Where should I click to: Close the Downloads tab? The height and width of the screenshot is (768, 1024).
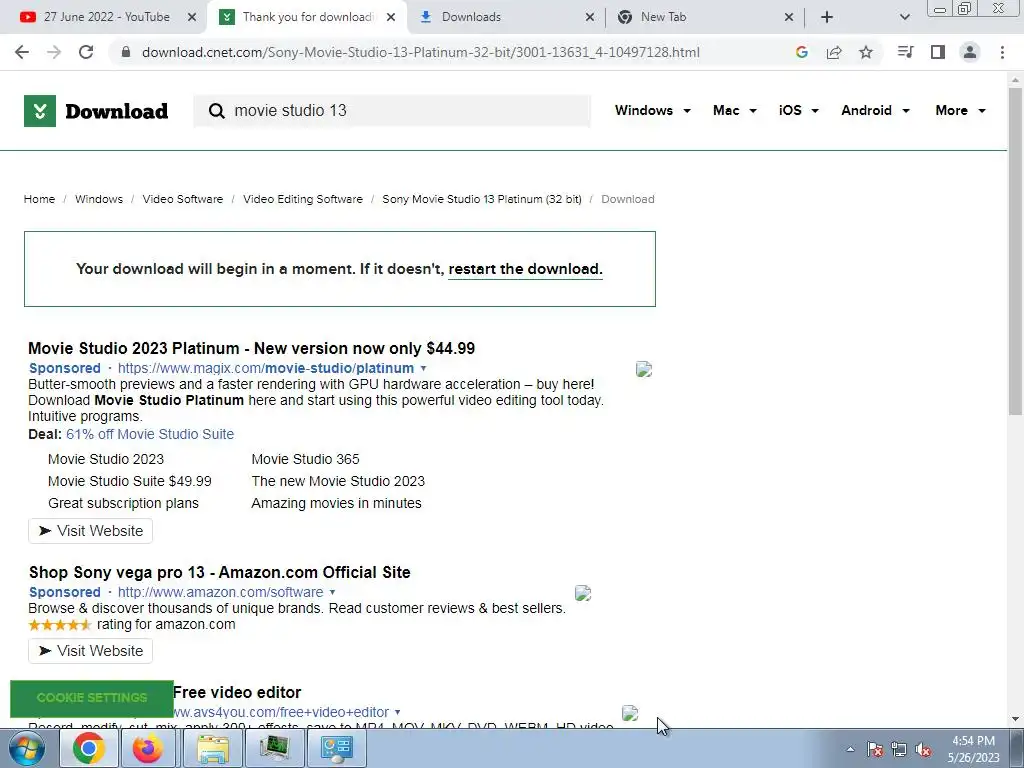point(590,17)
